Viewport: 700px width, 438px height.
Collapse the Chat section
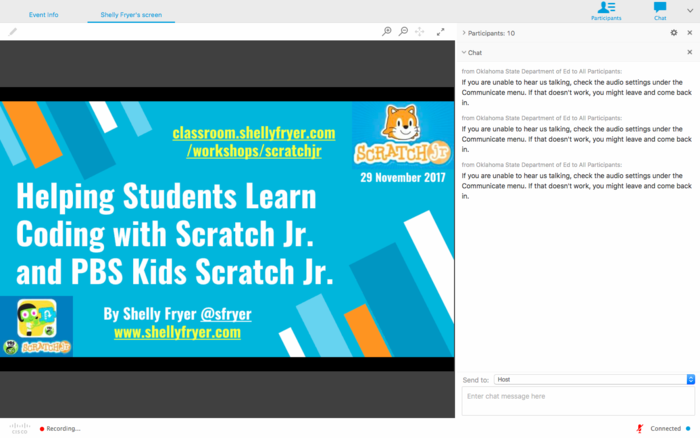click(464, 52)
